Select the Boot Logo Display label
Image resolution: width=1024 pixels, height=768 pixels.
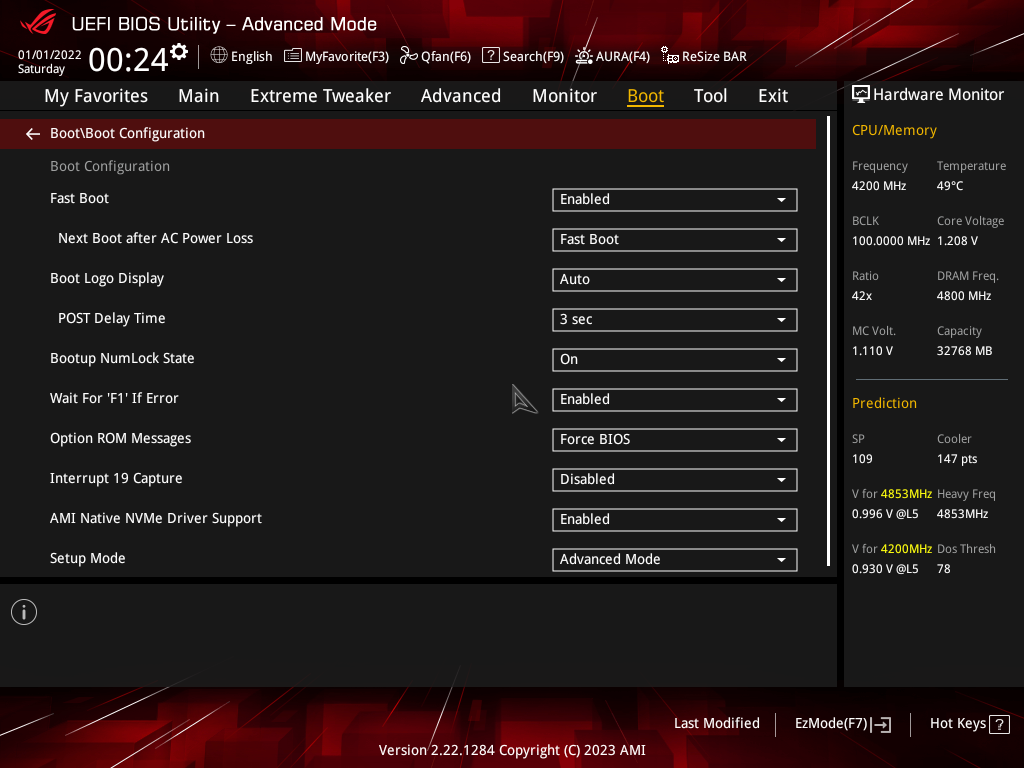tap(106, 279)
